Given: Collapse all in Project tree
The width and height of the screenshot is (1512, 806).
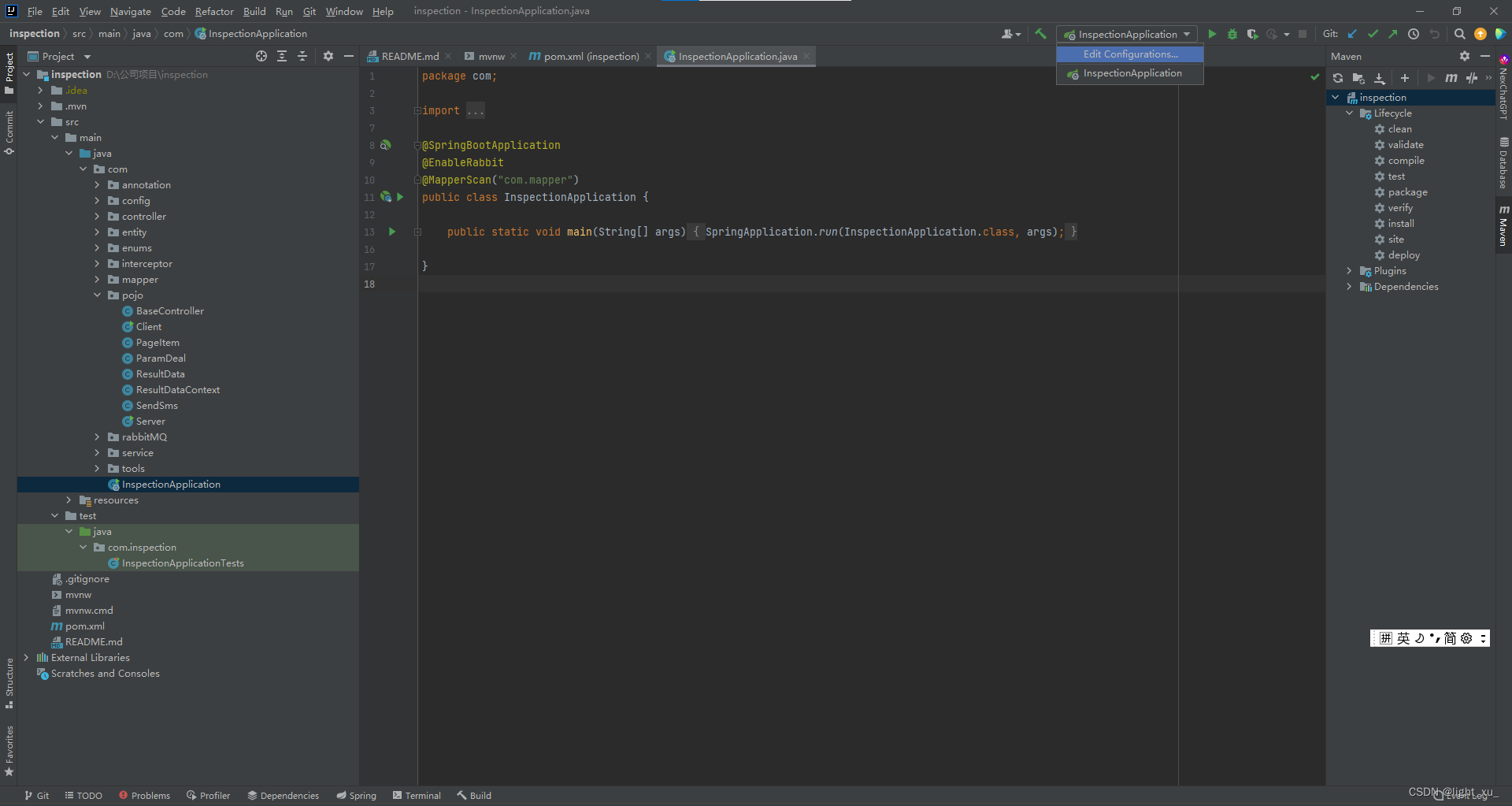Looking at the screenshot, I should tap(302, 56).
